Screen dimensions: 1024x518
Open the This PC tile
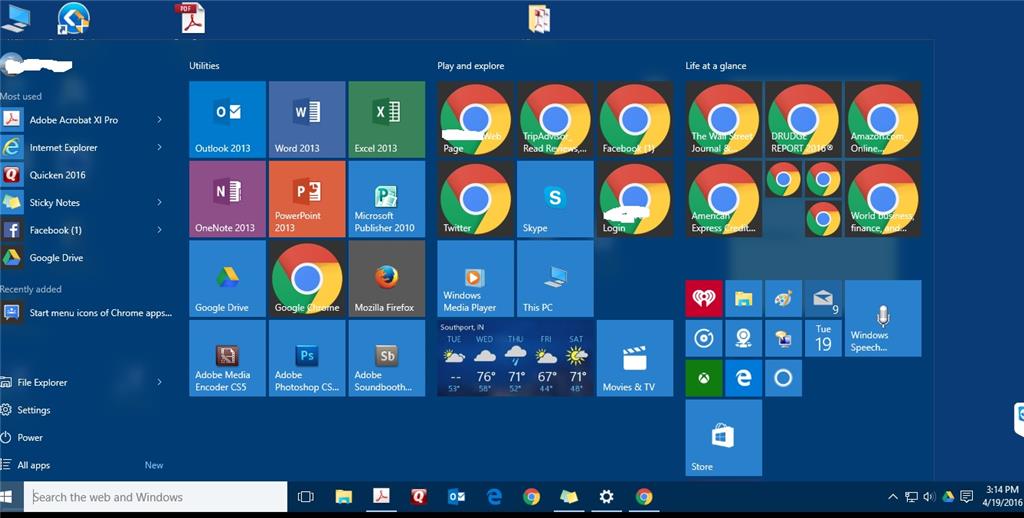[555, 279]
